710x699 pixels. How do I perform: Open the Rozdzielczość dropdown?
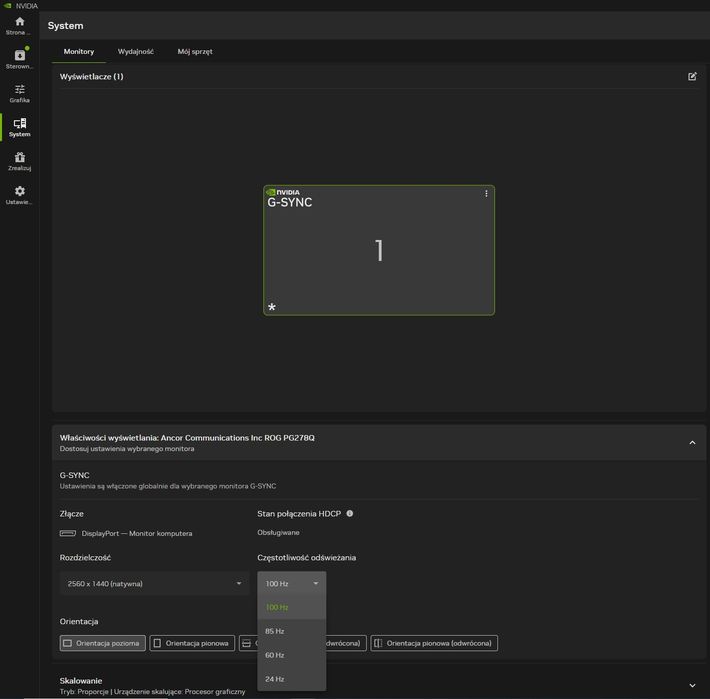pos(154,584)
